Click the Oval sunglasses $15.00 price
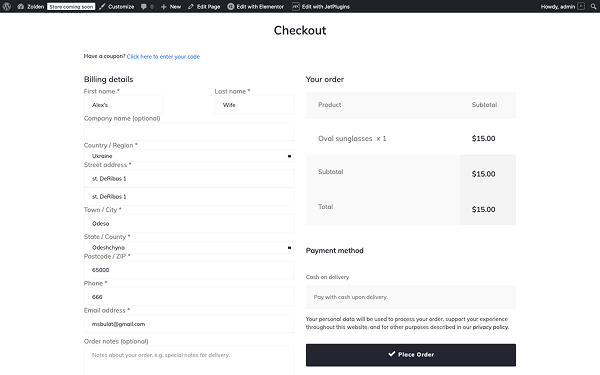600x375 pixels. 483,139
